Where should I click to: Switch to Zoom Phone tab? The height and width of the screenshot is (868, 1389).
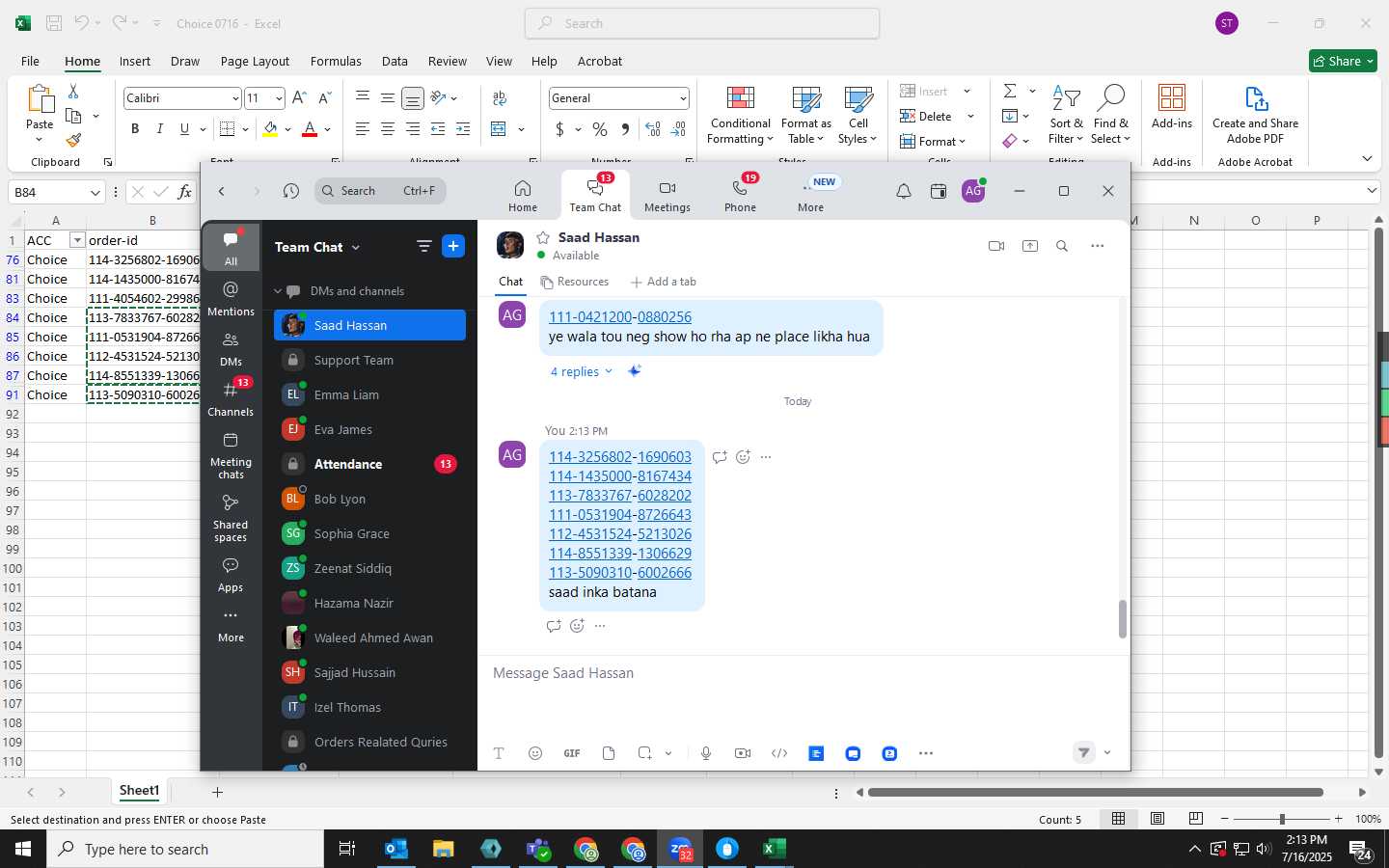[x=740, y=195]
